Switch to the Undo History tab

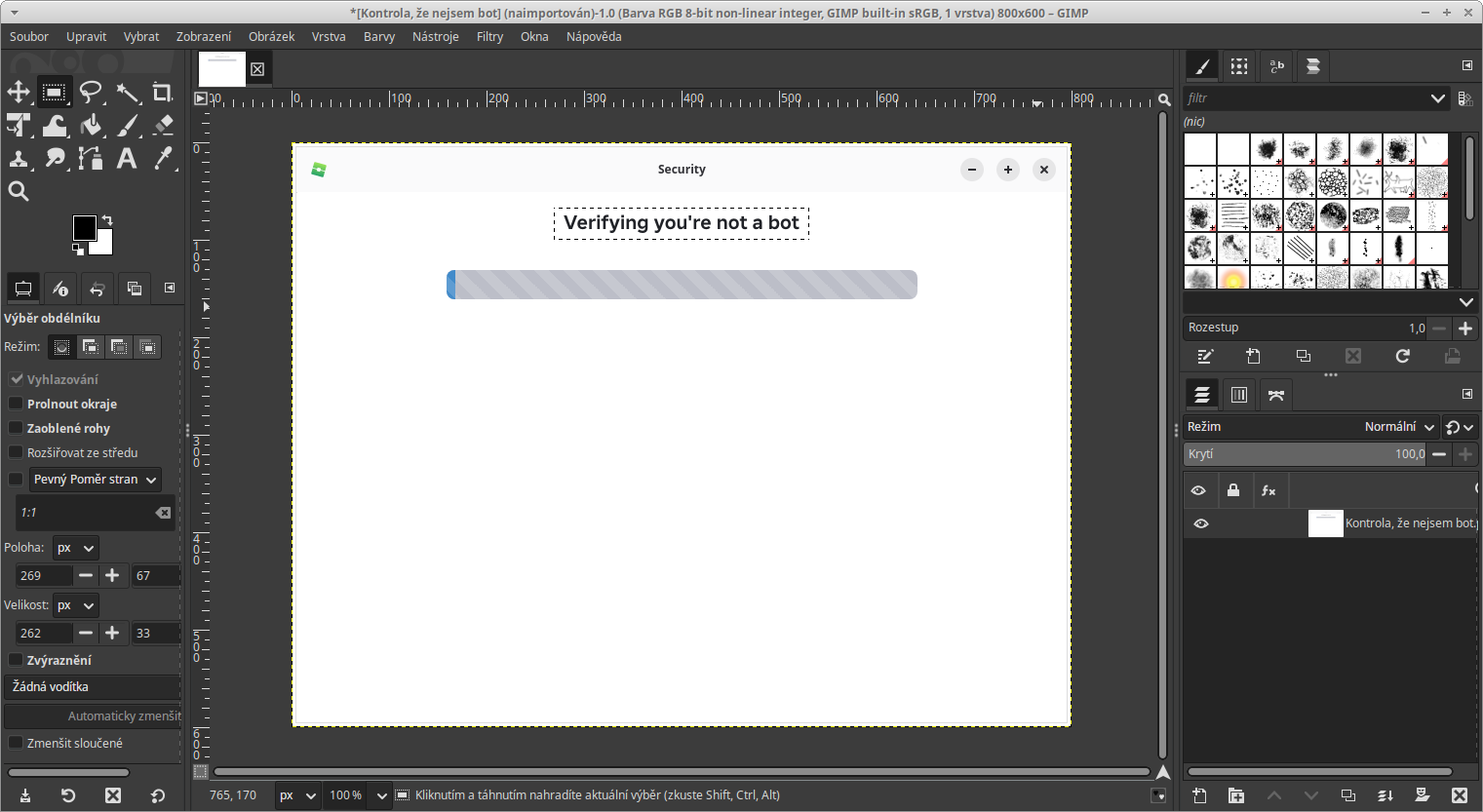coord(97,289)
